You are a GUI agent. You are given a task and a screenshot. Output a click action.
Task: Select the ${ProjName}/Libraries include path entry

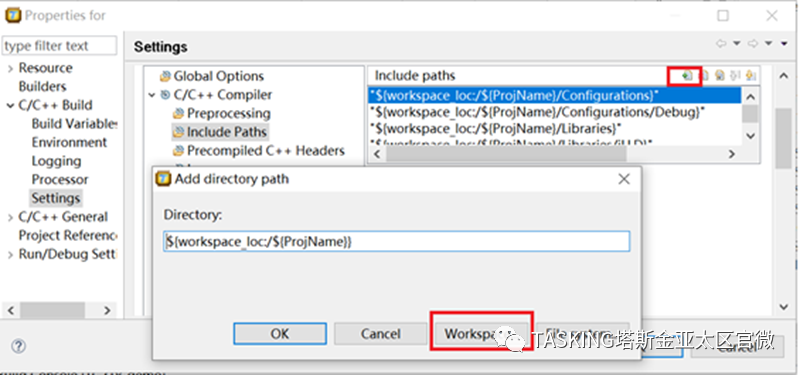[x=555, y=128]
